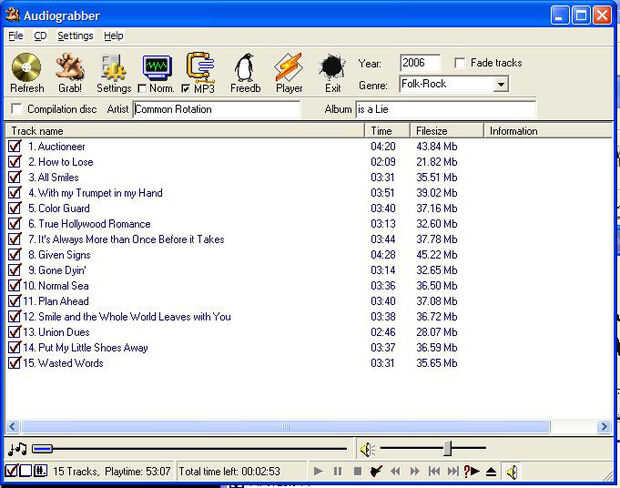
Task: Check all tracks icon in status bar
Action: pos(11,471)
